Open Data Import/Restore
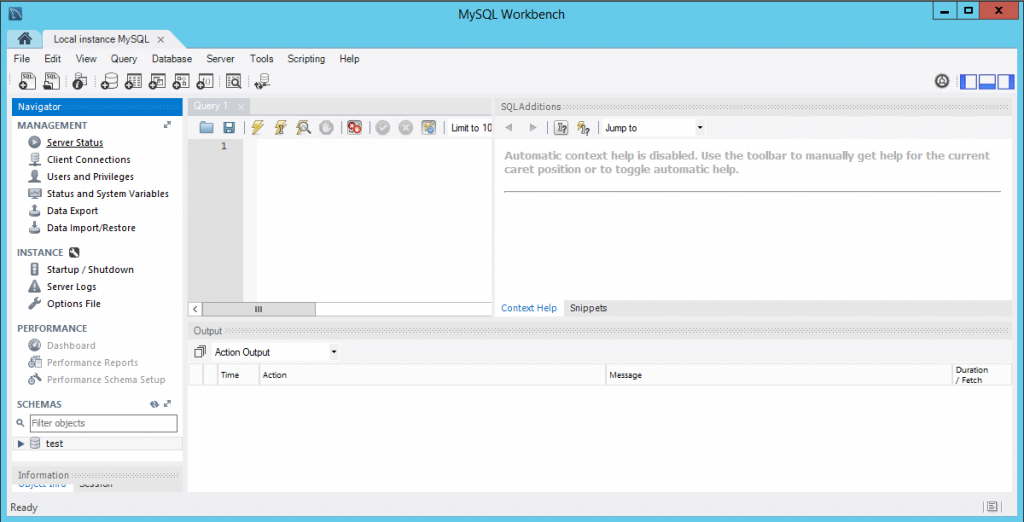Image resolution: width=1024 pixels, height=522 pixels. click(x=91, y=227)
